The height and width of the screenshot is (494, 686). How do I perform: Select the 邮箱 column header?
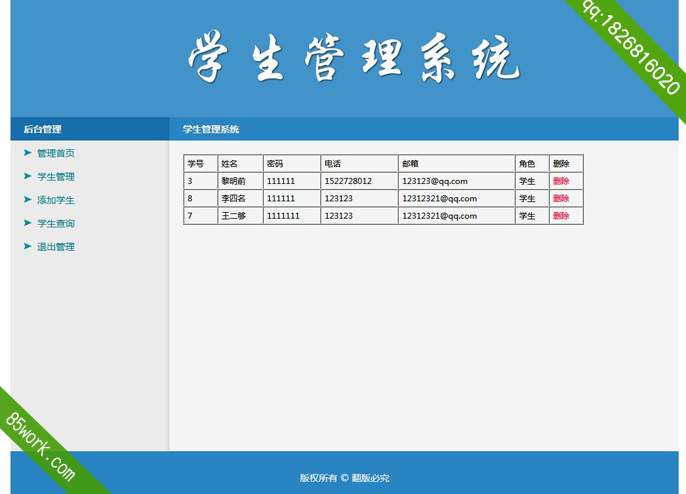(x=410, y=164)
